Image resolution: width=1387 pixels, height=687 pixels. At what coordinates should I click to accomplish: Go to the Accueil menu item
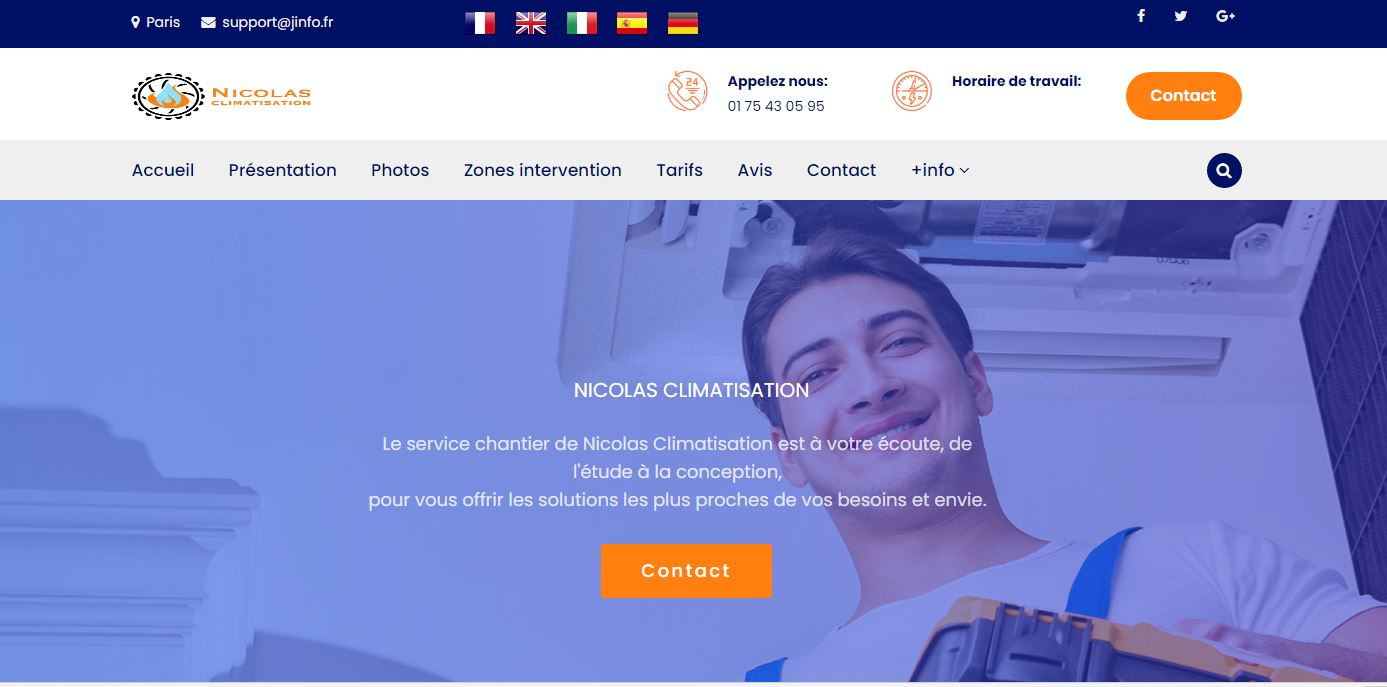click(163, 170)
